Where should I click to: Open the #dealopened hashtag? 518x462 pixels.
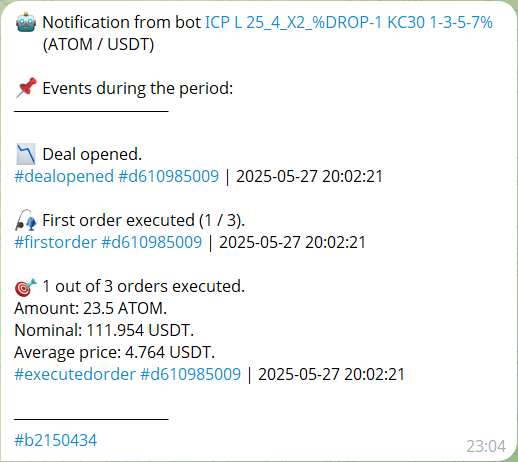click(x=64, y=176)
